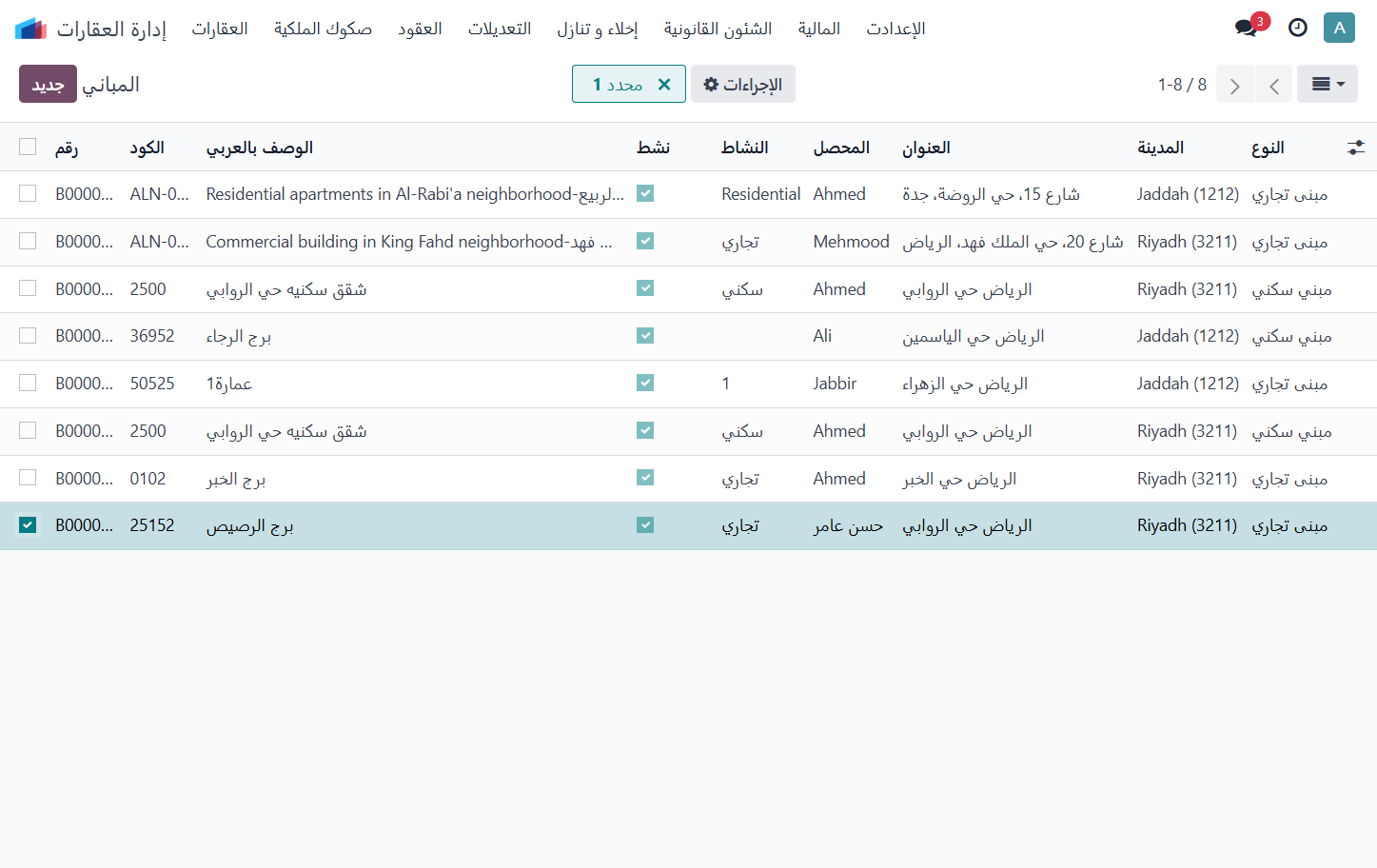Open the المالية menu
The width and height of the screenshot is (1377, 868).
click(x=819, y=29)
